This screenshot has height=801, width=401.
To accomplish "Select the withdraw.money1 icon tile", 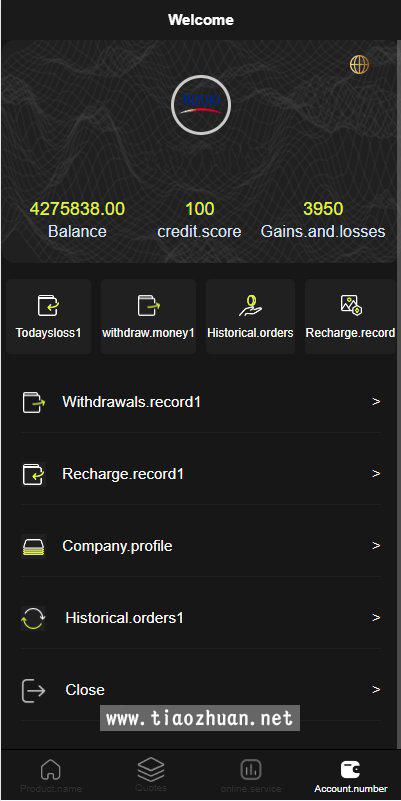I will click(148, 316).
